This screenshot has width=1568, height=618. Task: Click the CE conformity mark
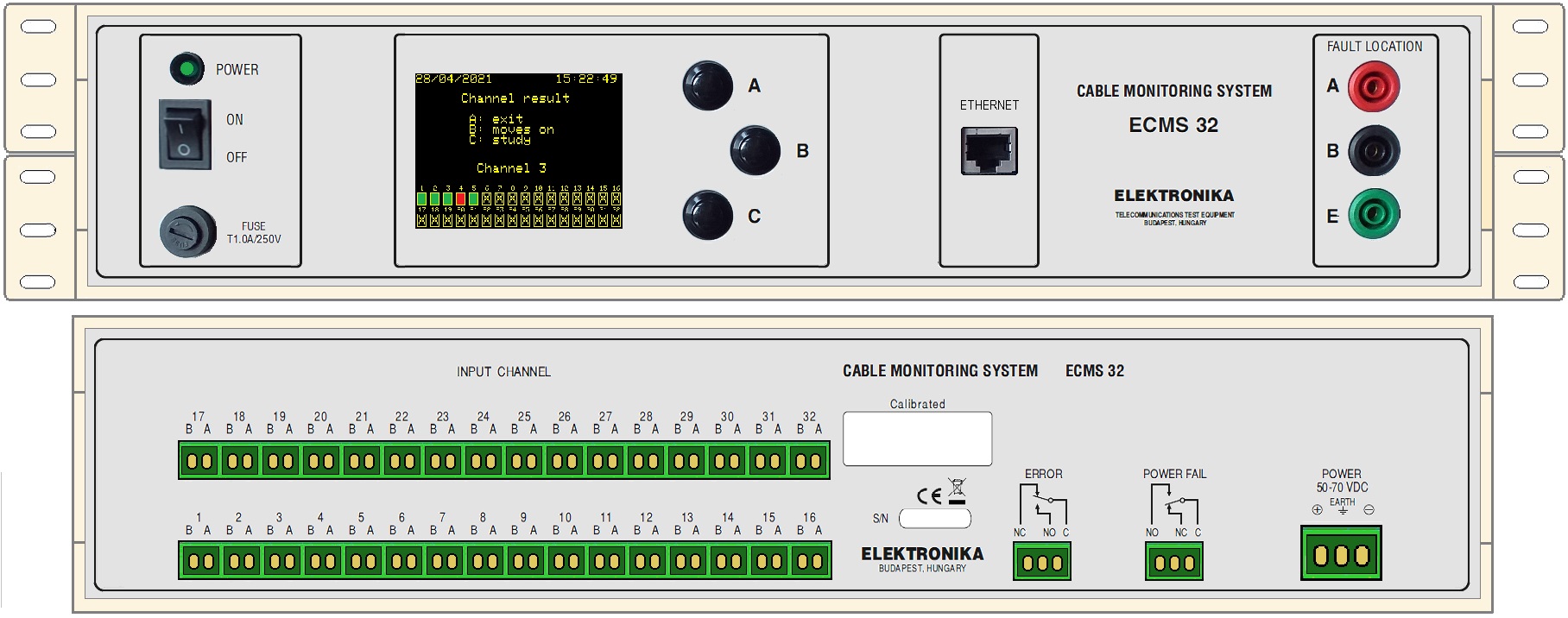[x=929, y=495]
